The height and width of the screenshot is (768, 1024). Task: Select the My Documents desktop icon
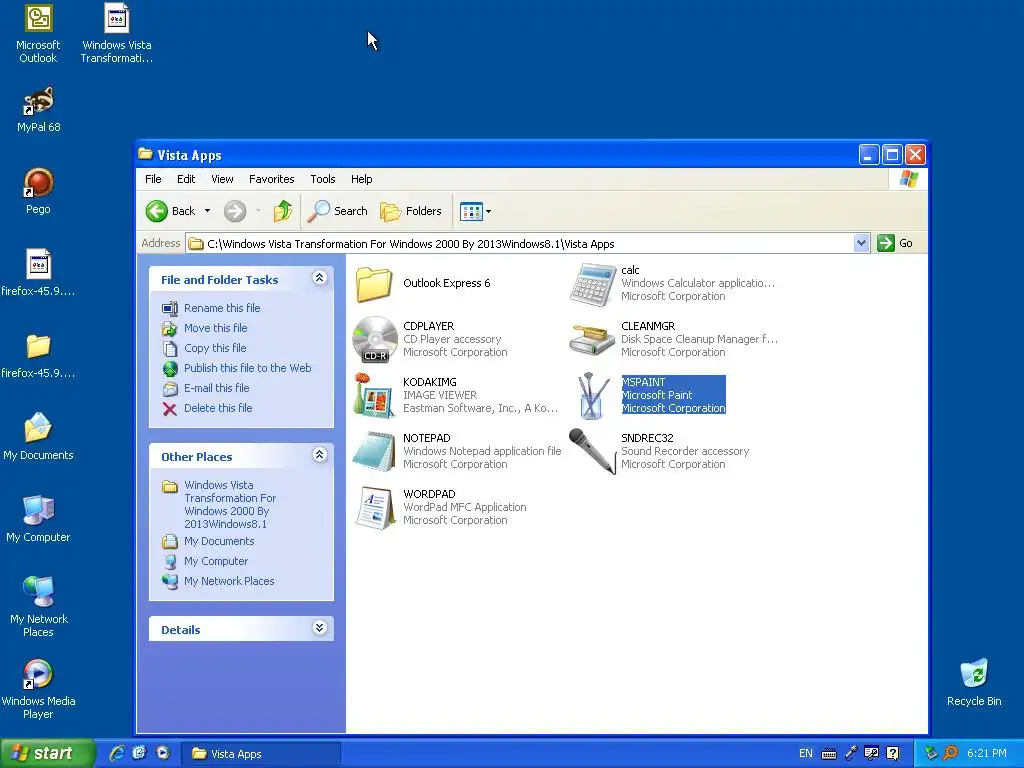coord(38,436)
